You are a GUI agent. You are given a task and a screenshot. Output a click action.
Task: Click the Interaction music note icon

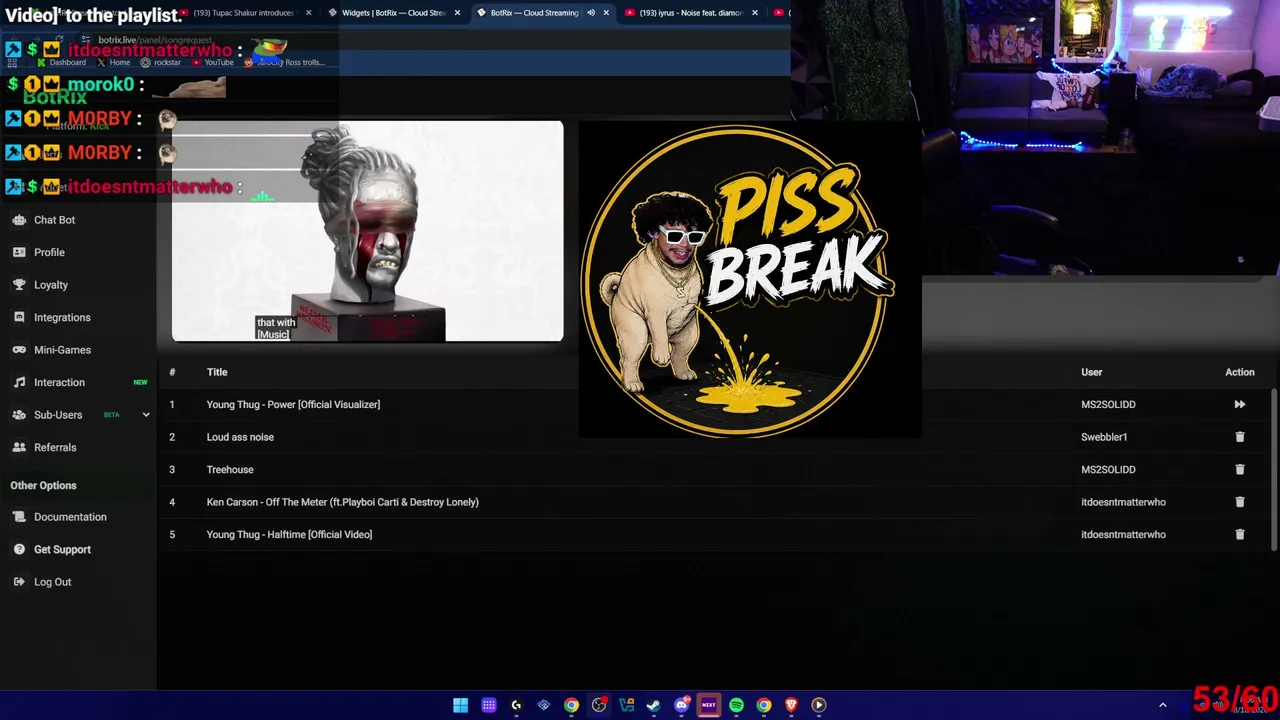coord(19,382)
